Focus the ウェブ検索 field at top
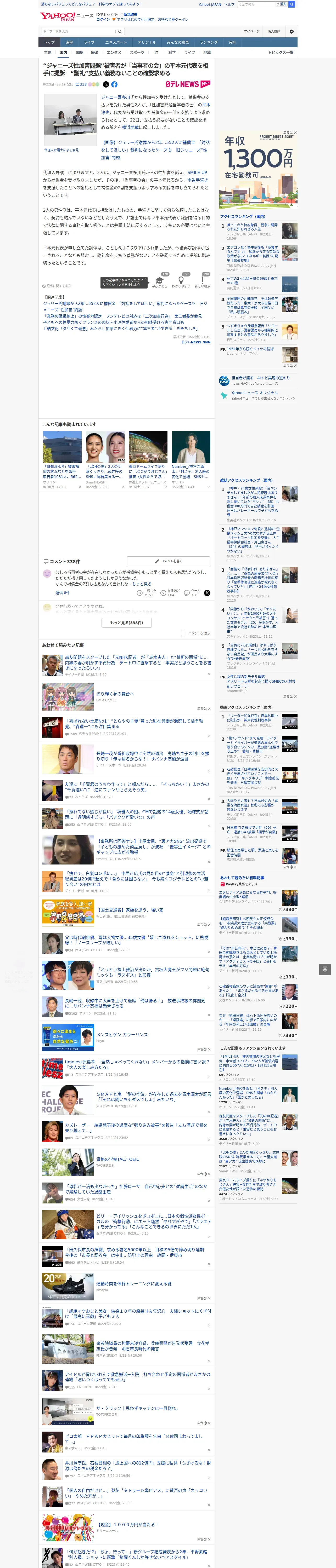The image size is (336, 1568). [256, 4]
